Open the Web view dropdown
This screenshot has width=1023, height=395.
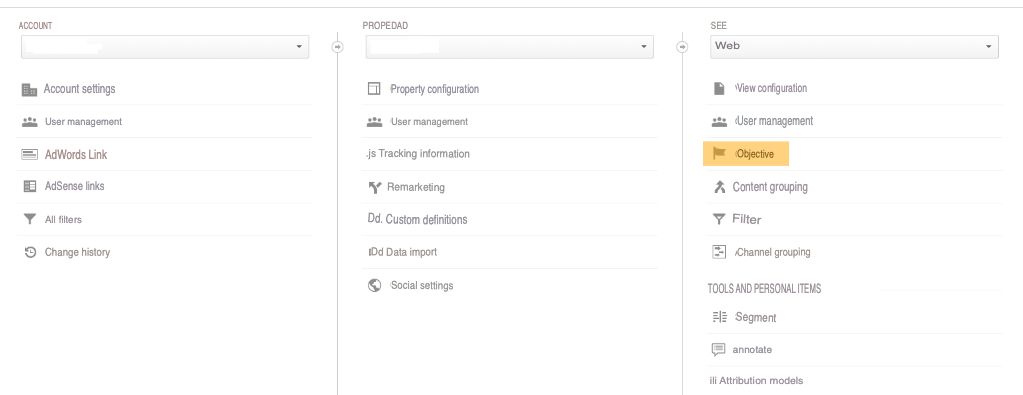coord(854,47)
